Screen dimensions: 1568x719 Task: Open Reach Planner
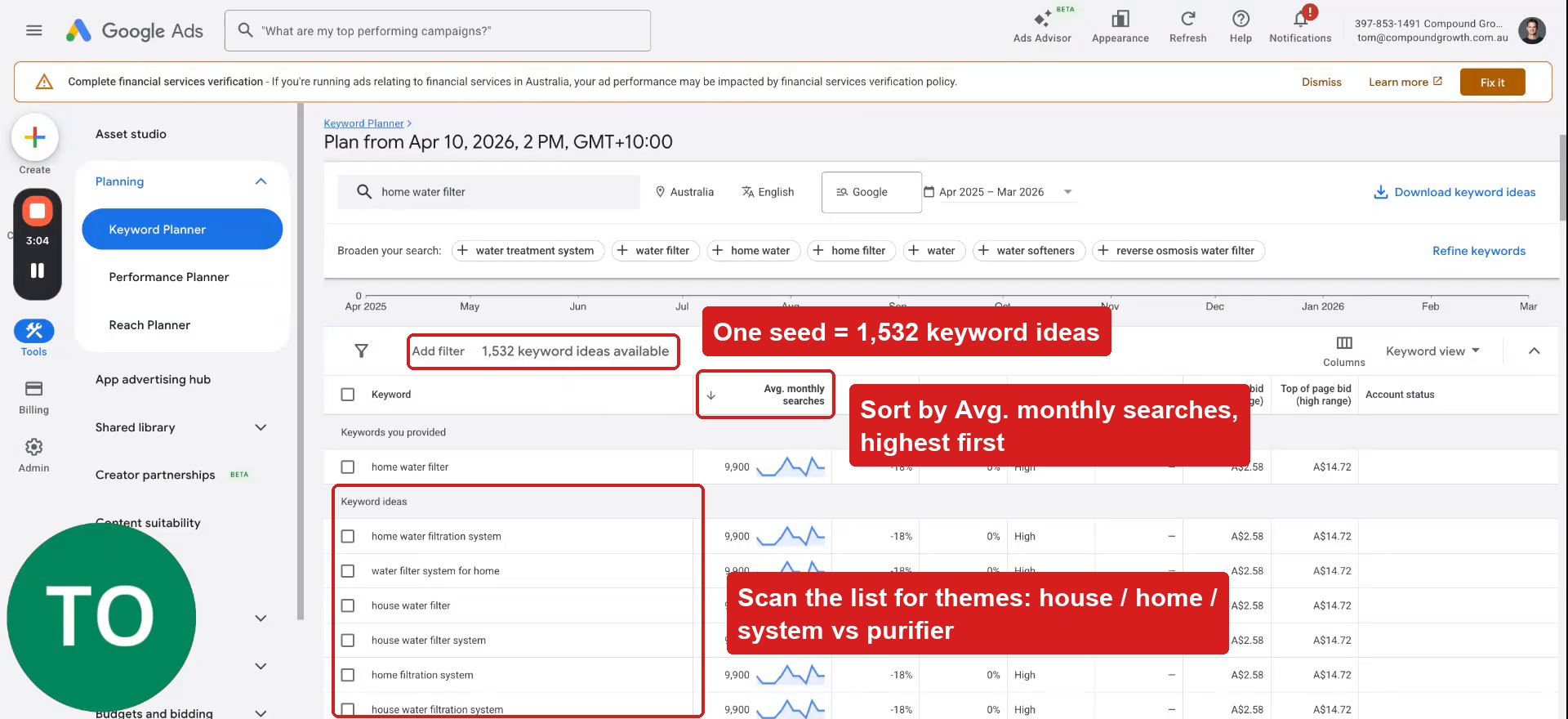(x=149, y=325)
